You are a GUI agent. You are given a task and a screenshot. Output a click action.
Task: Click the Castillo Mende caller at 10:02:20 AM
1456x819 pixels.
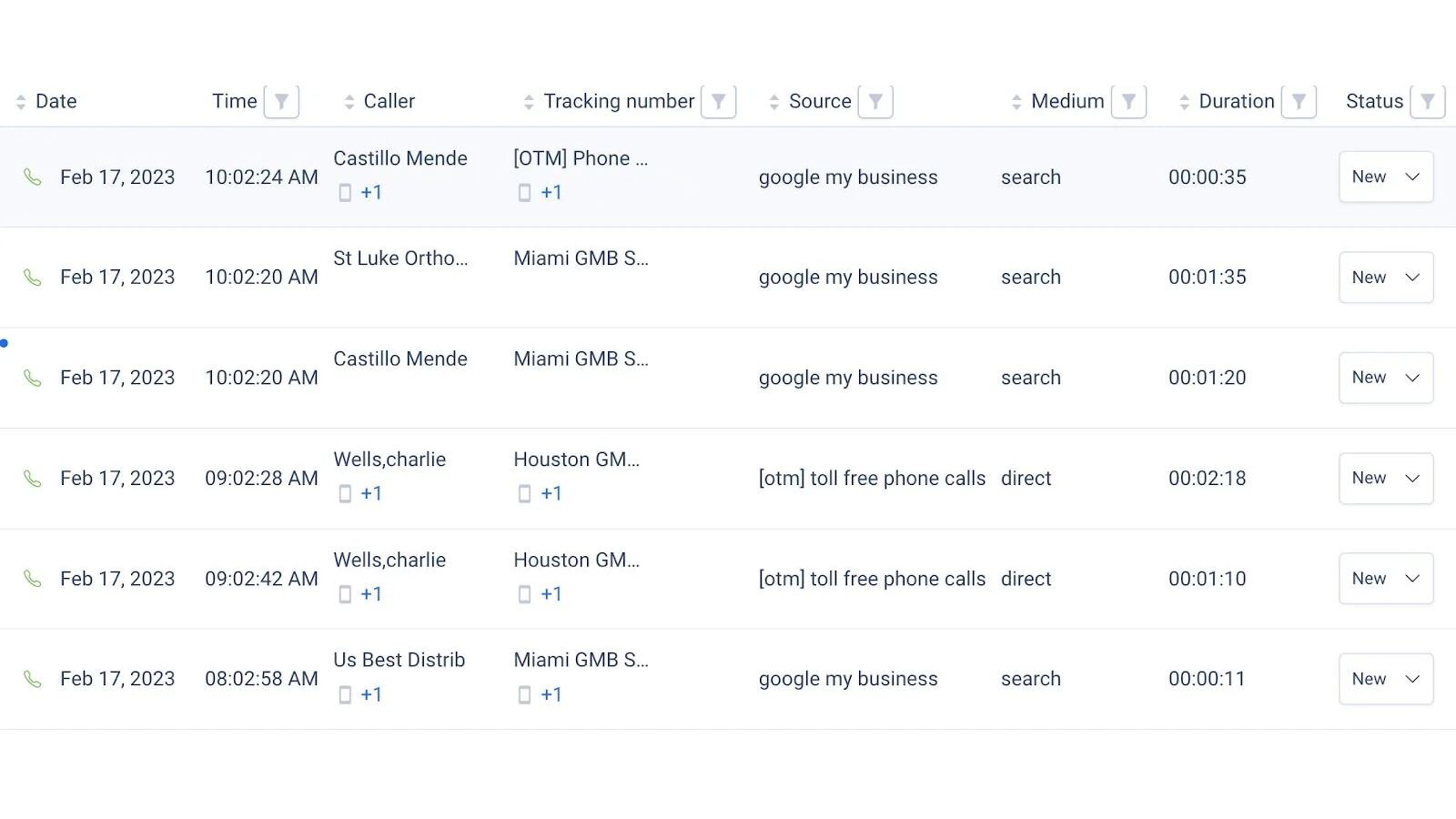pyautogui.click(x=400, y=359)
